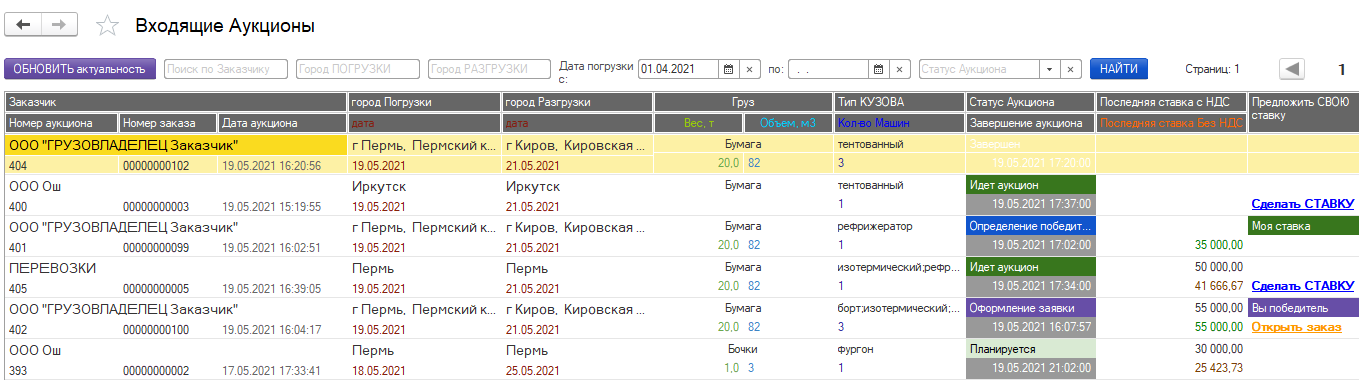
Task: Click the Номер аукциона column header
Action: point(61,123)
